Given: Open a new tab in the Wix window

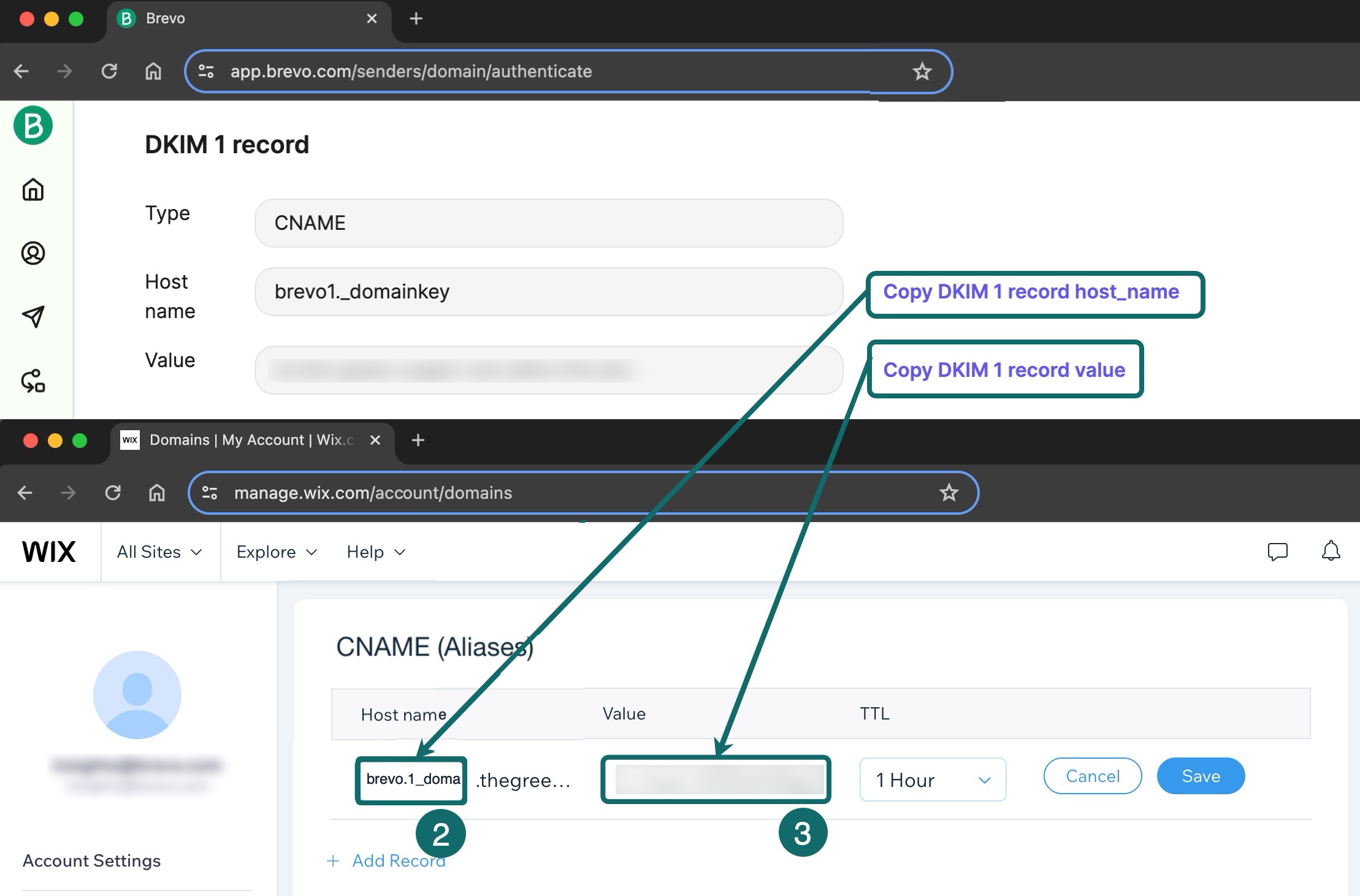Looking at the screenshot, I should (x=418, y=440).
